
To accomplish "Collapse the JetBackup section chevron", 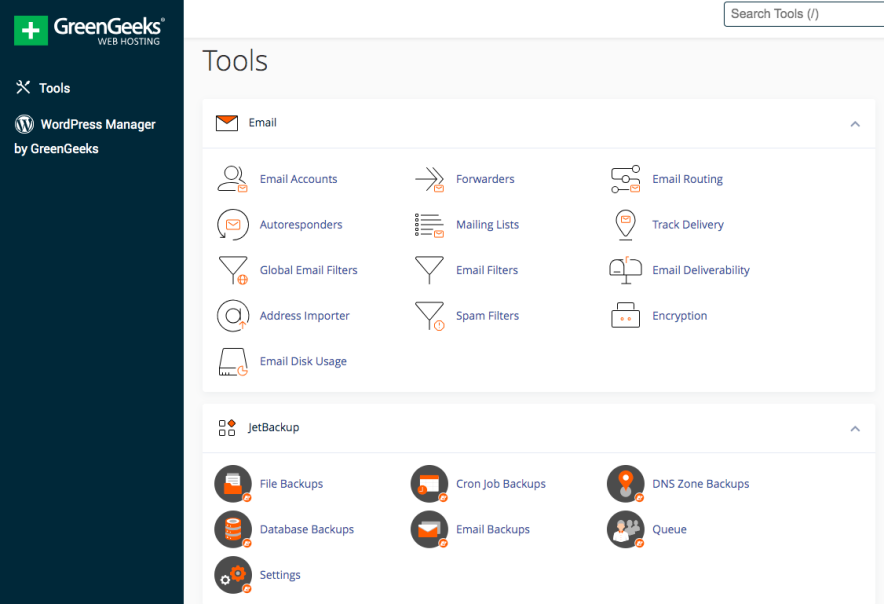I will 855,428.
